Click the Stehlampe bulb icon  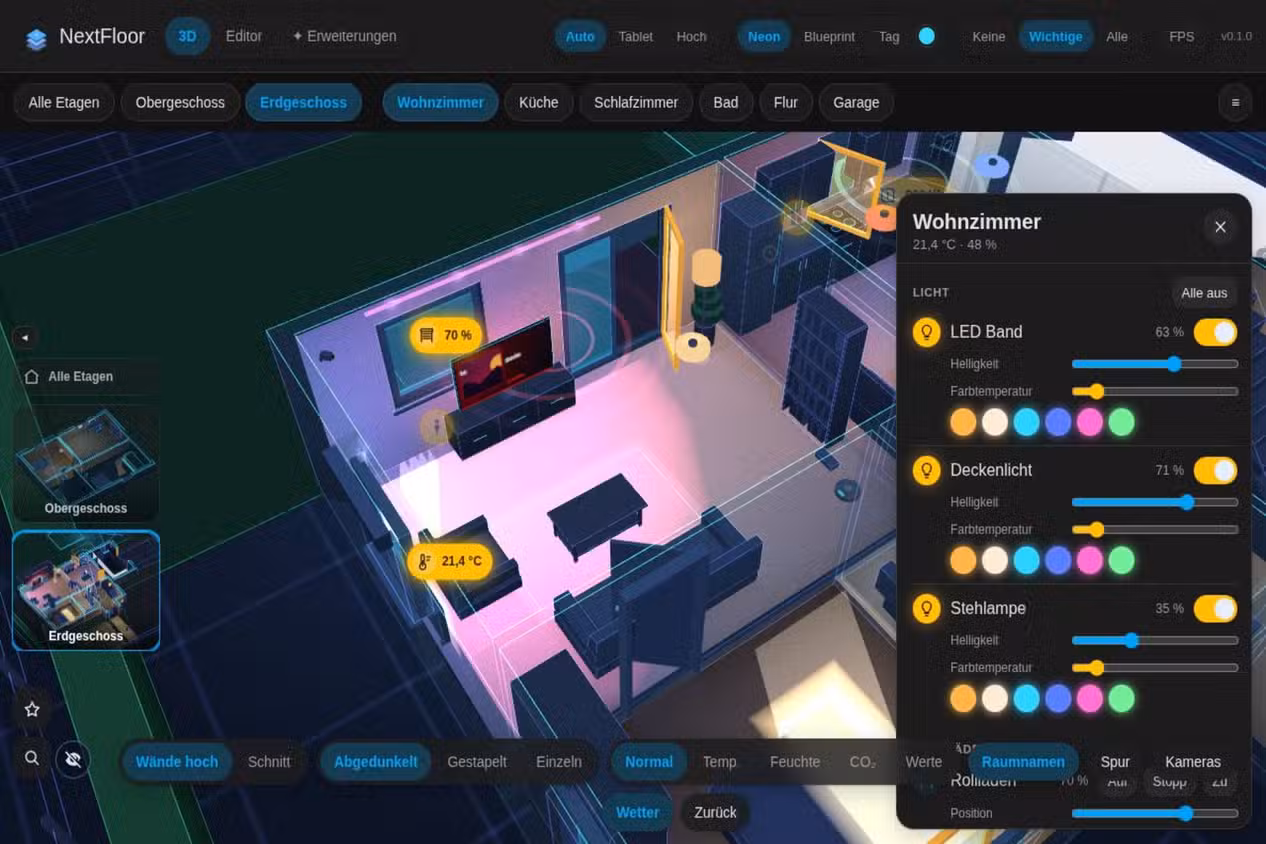927,608
